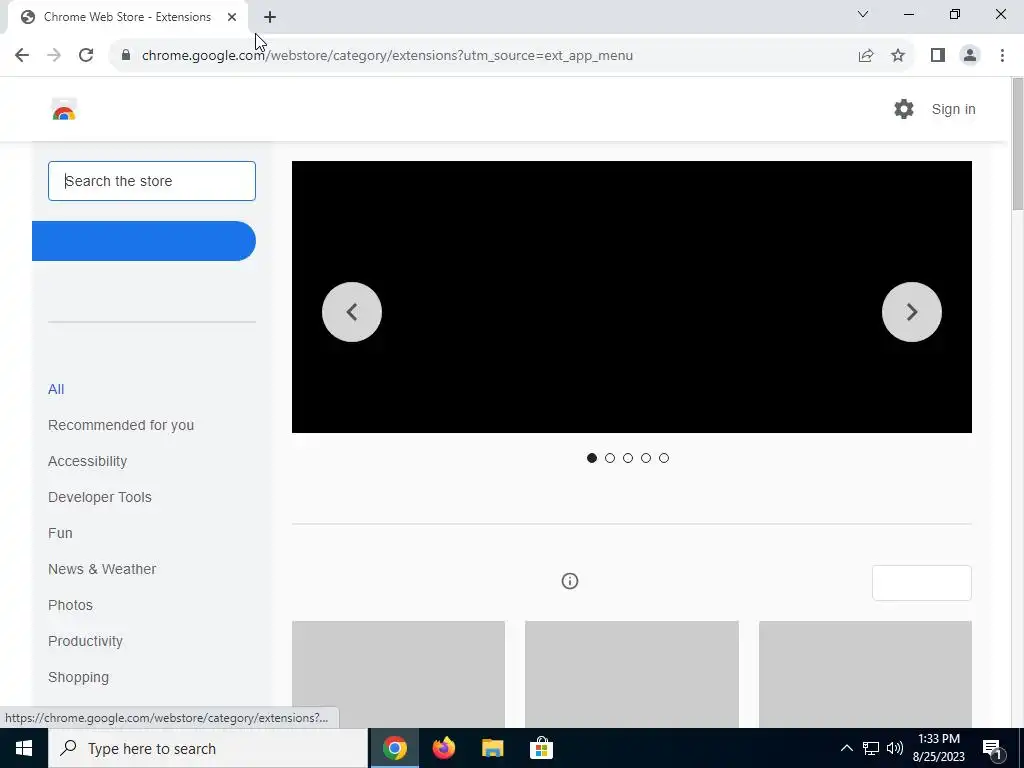Open the Chrome profile avatar

point(970,56)
